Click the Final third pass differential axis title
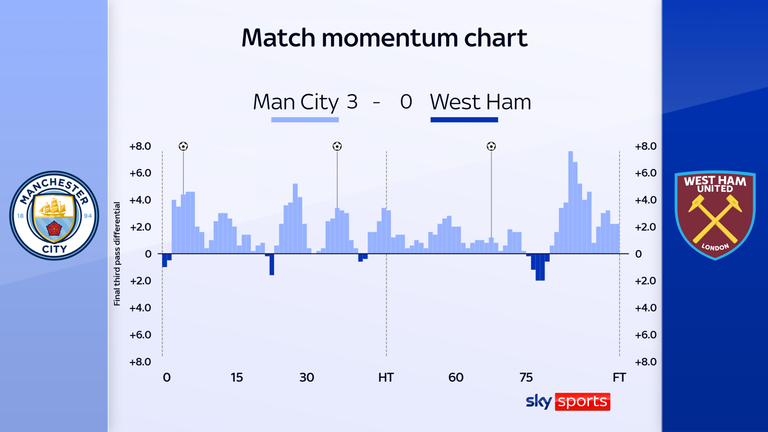The width and height of the screenshot is (768, 432). click(117, 254)
